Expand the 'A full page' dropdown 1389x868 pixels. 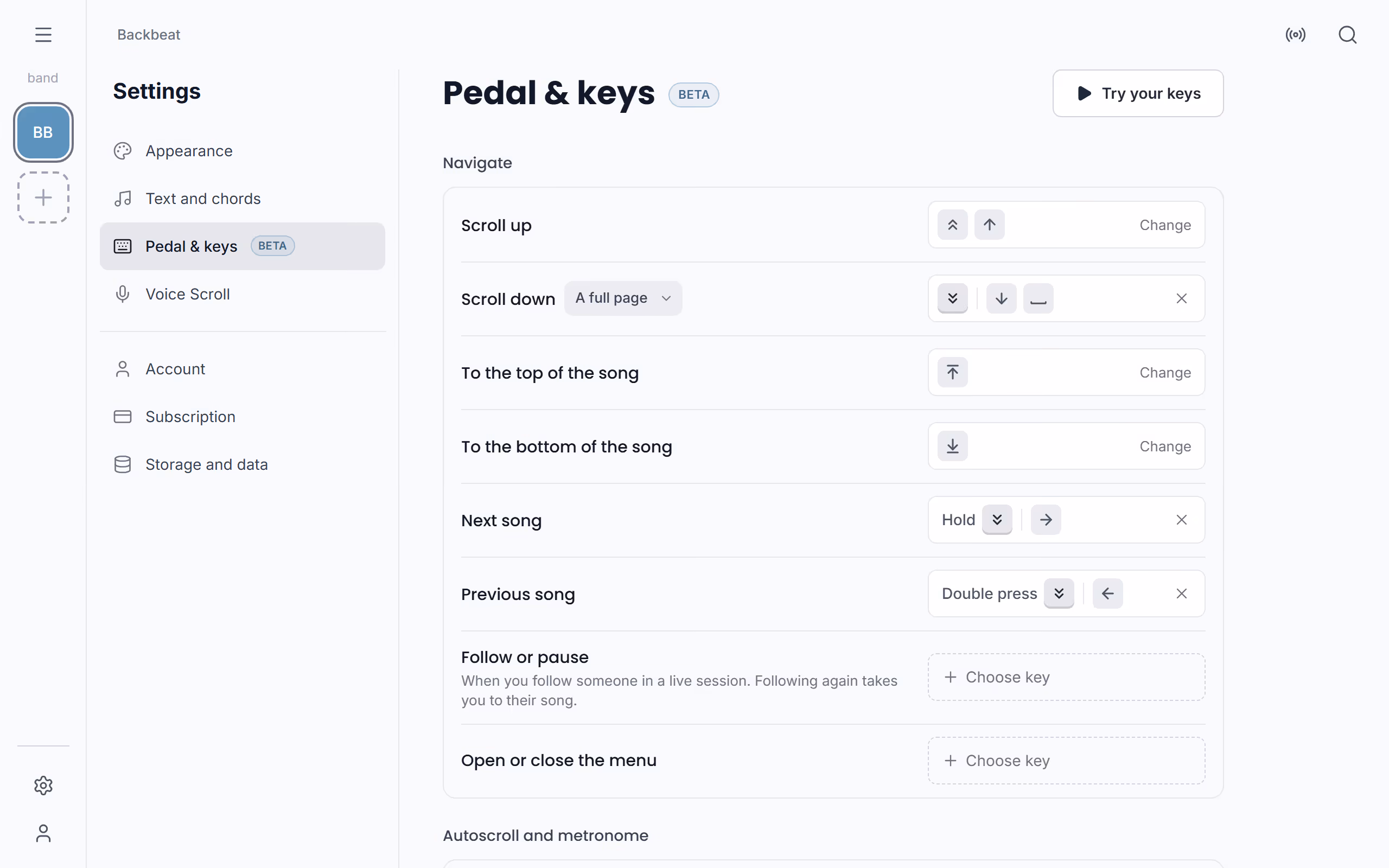(623, 298)
